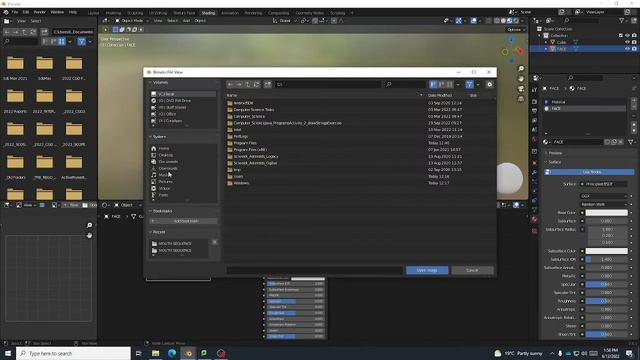Open the filter settings dropdown arrow
Viewport: 640px width, 360px height.
pos(478,84)
